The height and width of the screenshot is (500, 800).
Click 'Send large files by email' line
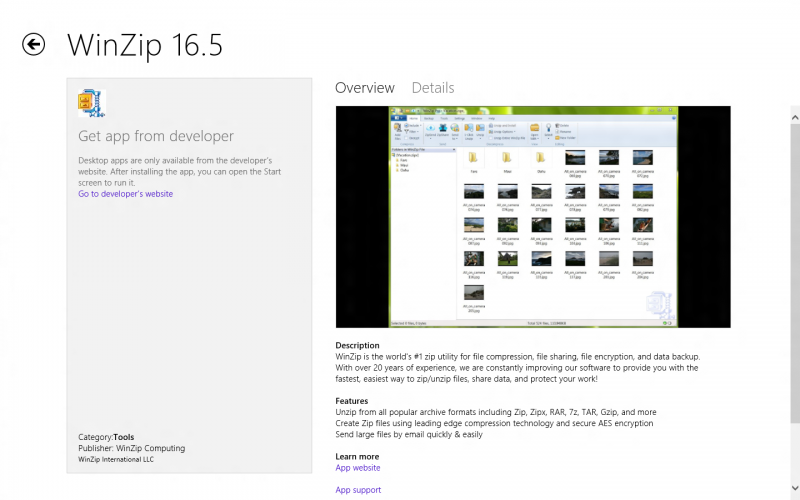click(409, 435)
